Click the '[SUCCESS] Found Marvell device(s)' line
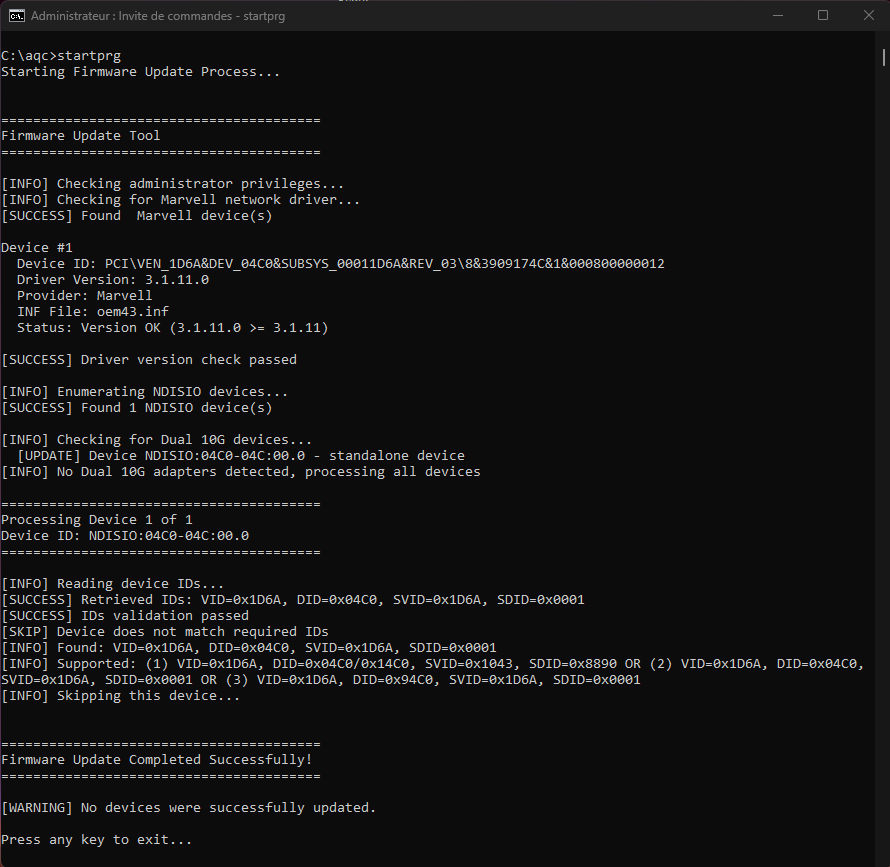Screen dimensions: 890x867 pos(136,216)
